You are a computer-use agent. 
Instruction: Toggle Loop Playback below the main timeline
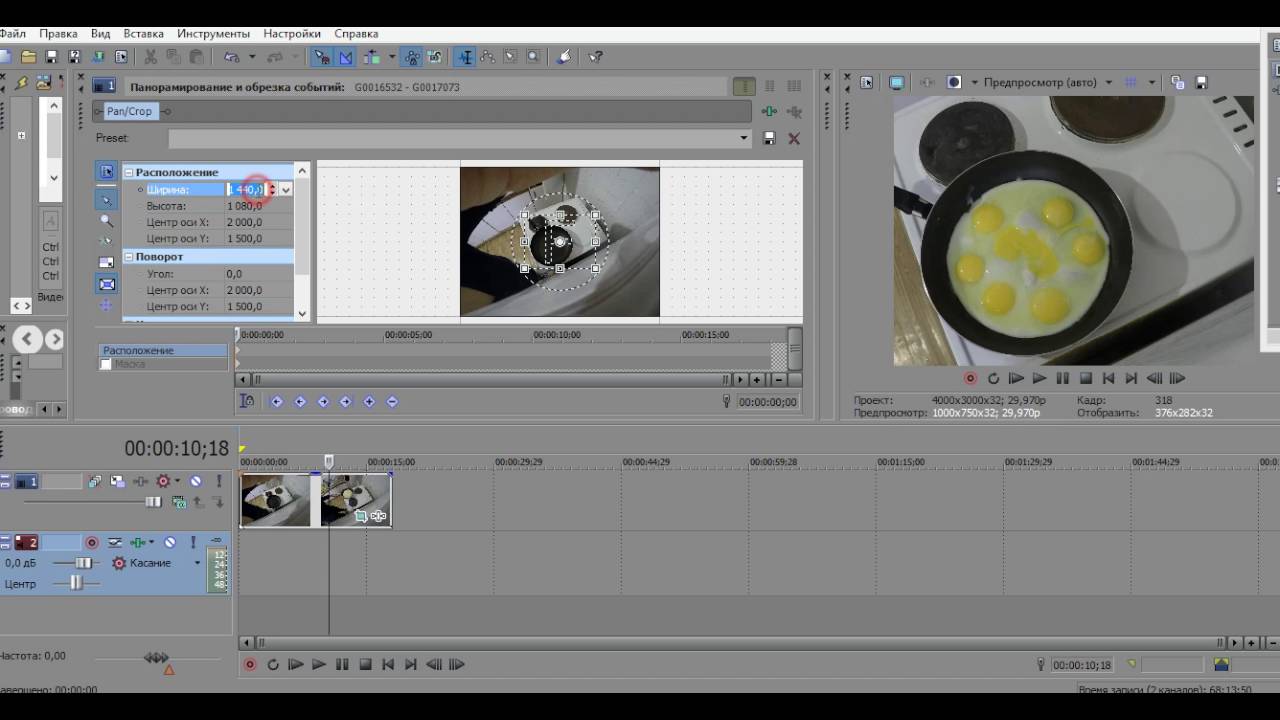pyautogui.click(x=273, y=664)
